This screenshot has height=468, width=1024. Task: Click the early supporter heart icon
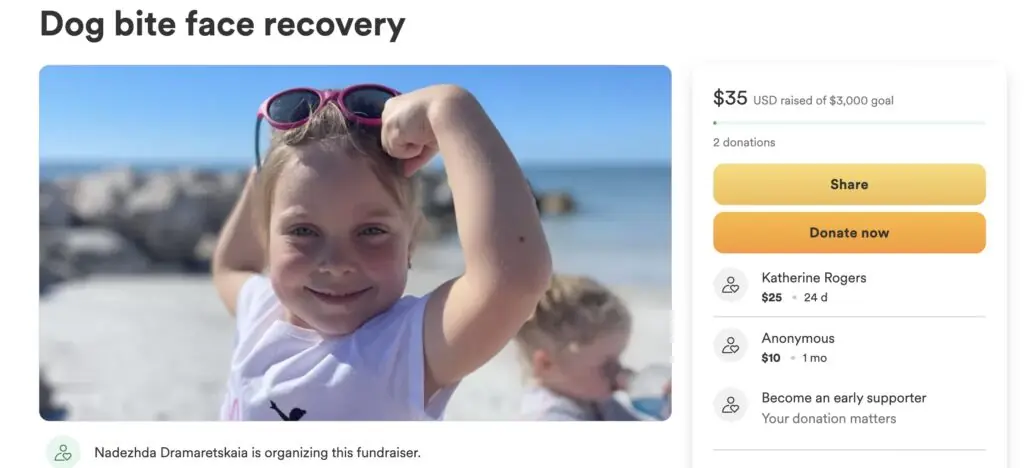[x=730, y=405]
